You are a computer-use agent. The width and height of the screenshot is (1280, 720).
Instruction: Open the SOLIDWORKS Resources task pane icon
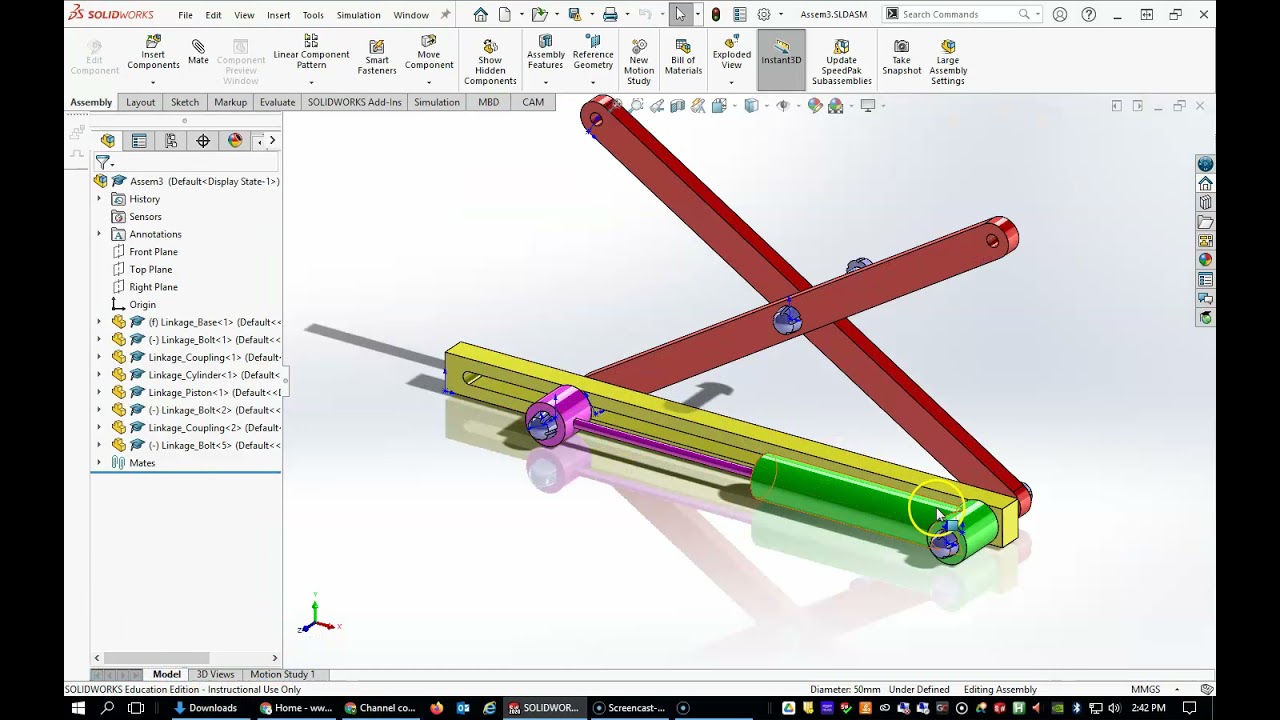click(x=1205, y=184)
